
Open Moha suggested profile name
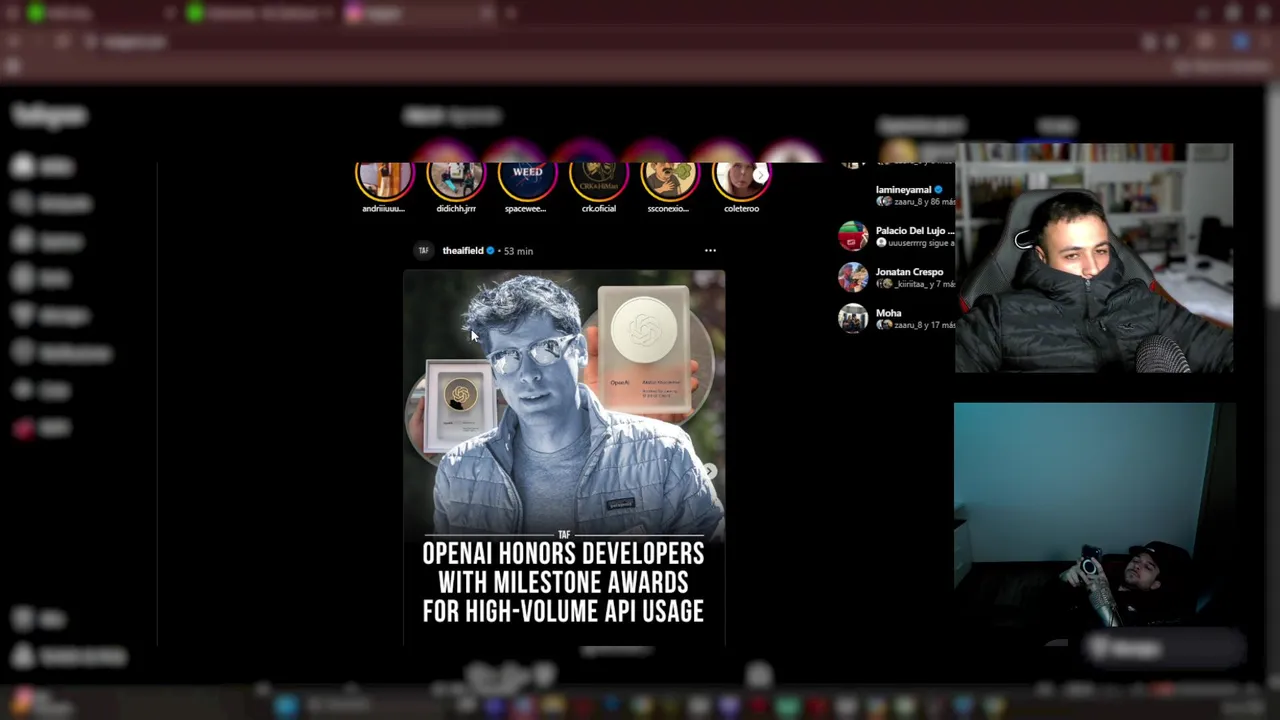pyautogui.click(x=888, y=313)
